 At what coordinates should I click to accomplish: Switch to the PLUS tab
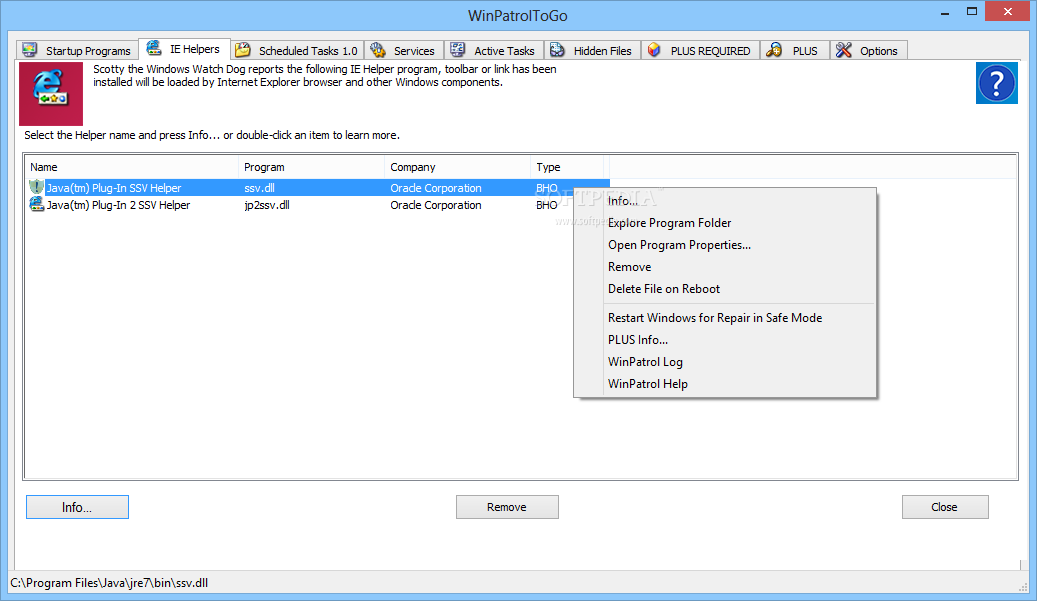point(794,50)
